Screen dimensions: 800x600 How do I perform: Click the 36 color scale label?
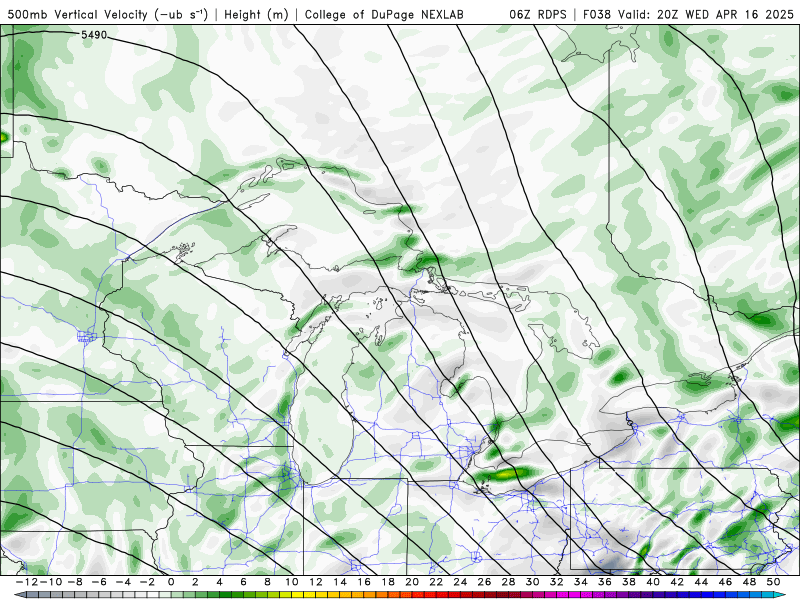tap(605, 582)
